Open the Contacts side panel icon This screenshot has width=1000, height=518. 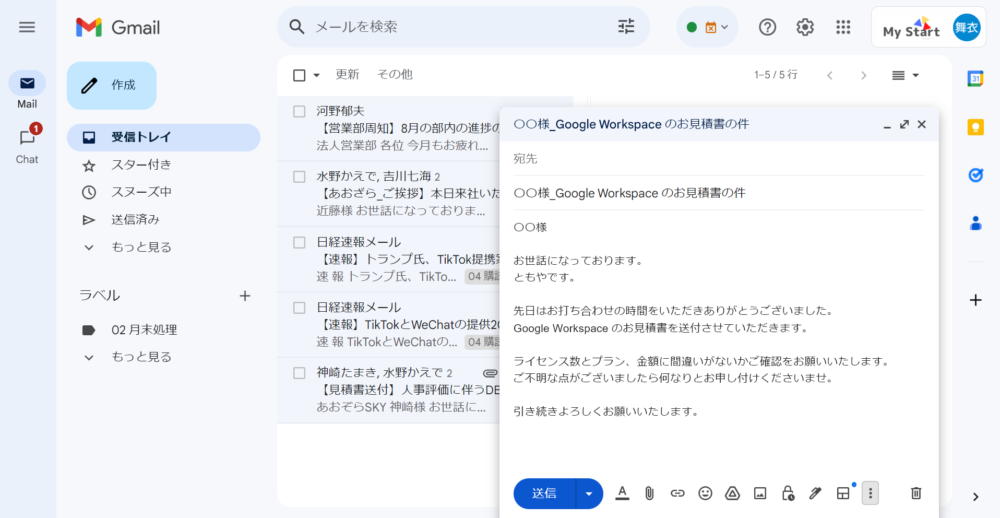pos(975,223)
